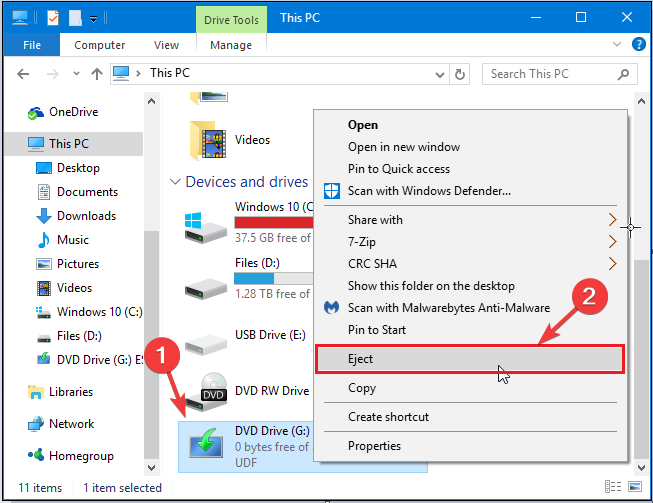This screenshot has width=653, height=503.
Task: Choose Pin to Start
Action: click(470, 330)
